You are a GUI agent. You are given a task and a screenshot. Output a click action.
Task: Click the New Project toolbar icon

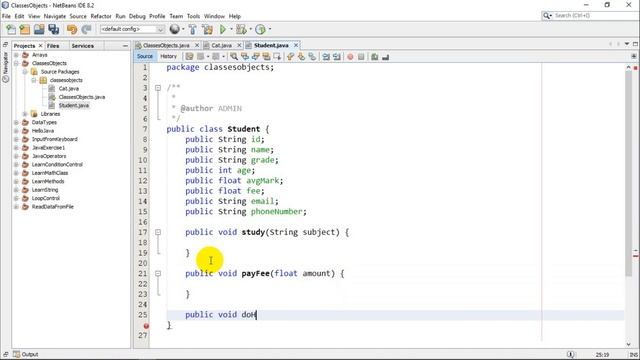(25, 29)
